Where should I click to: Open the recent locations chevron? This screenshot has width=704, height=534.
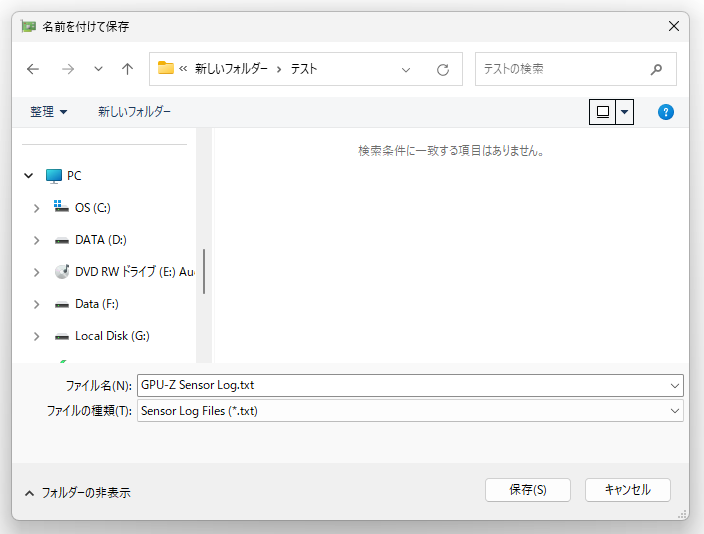click(98, 69)
